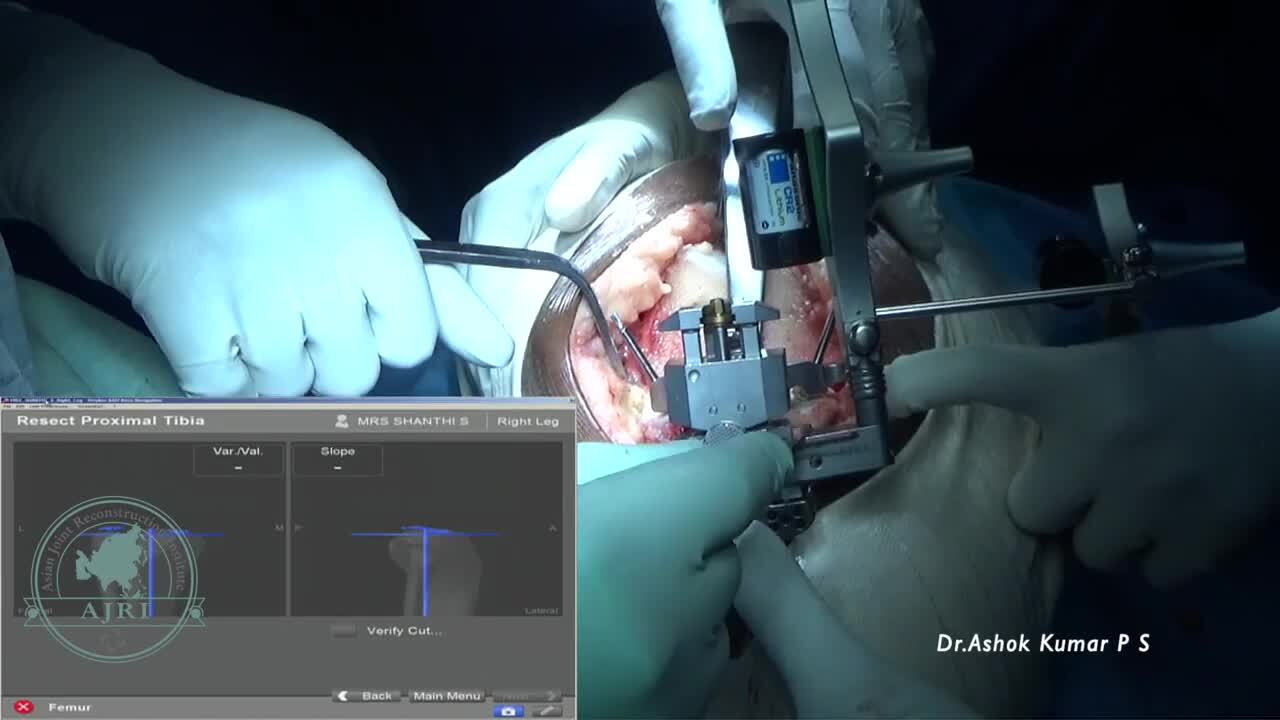Image resolution: width=1280 pixels, height=720 pixels.
Task: Click the pointer tool icon beside camera
Action: pos(546,711)
